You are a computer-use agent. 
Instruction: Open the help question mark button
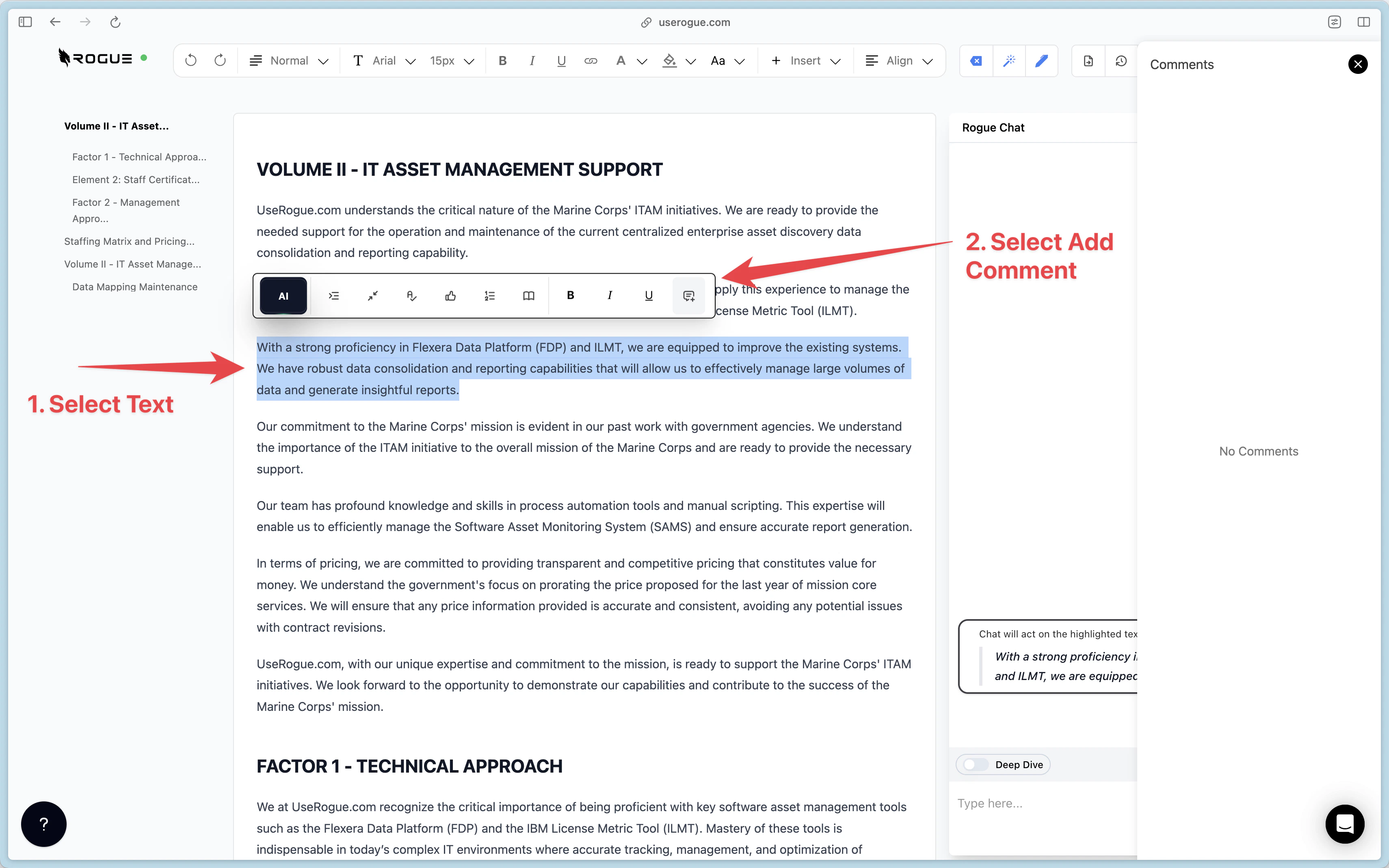pyautogui.click(x=43, y=824)
